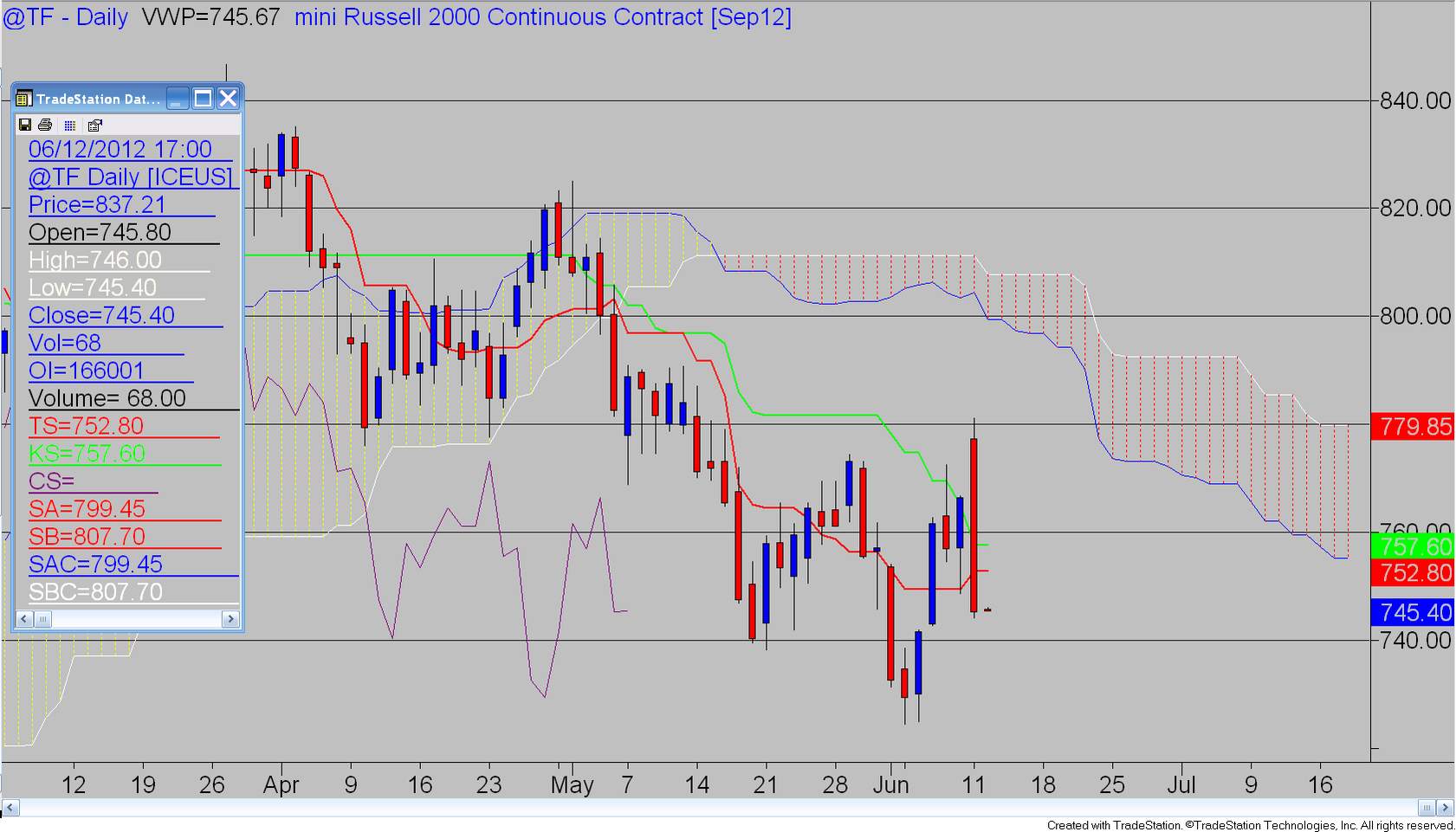Click the 'Apr' date axis label
1456x832 pixels.
point(281,785)
